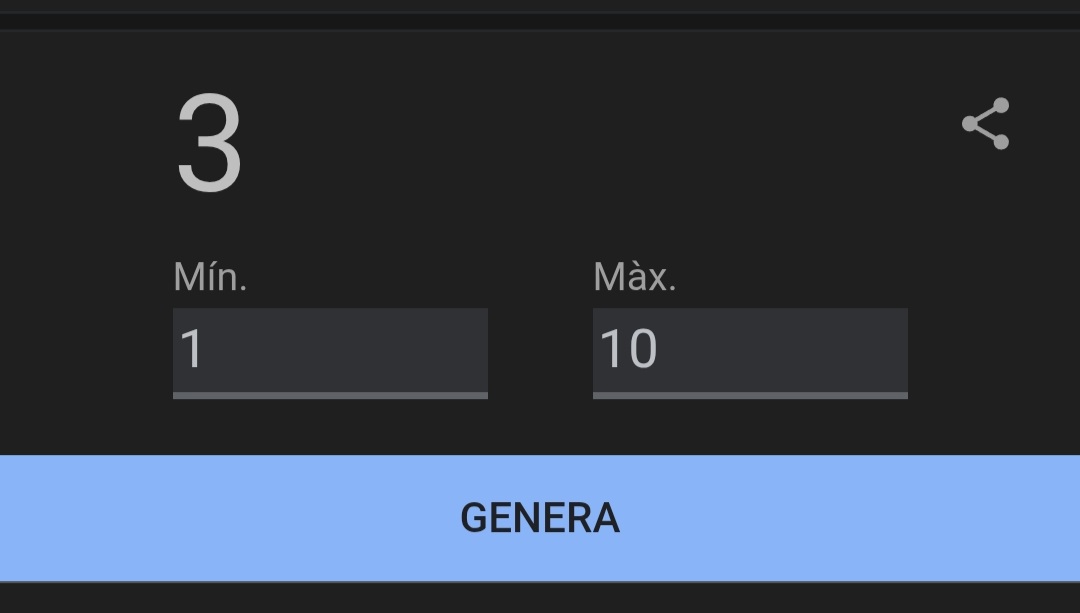The height and width of the screenshot is (613, 1080).
Task: Focus the maximum value box containing 10
Action: [750, 350]
